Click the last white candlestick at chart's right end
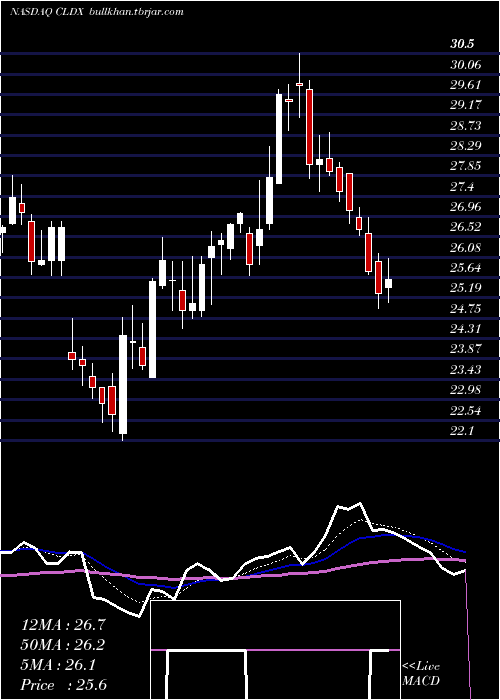The image size is (500, 700). pyautogui.click(x=388, y=283)
